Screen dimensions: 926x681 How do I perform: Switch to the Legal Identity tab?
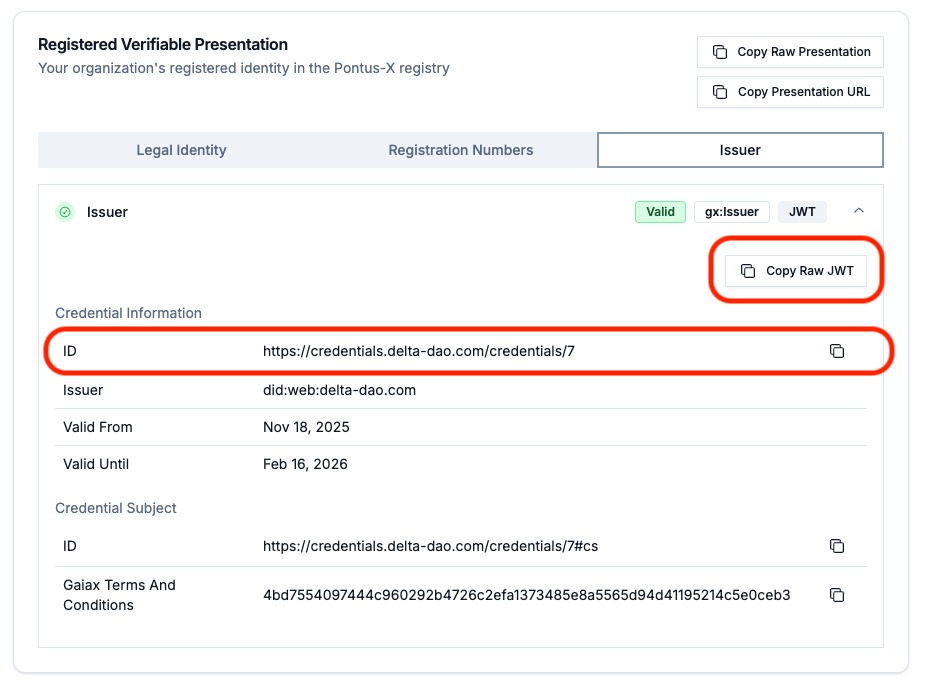[x=181, y=150]
